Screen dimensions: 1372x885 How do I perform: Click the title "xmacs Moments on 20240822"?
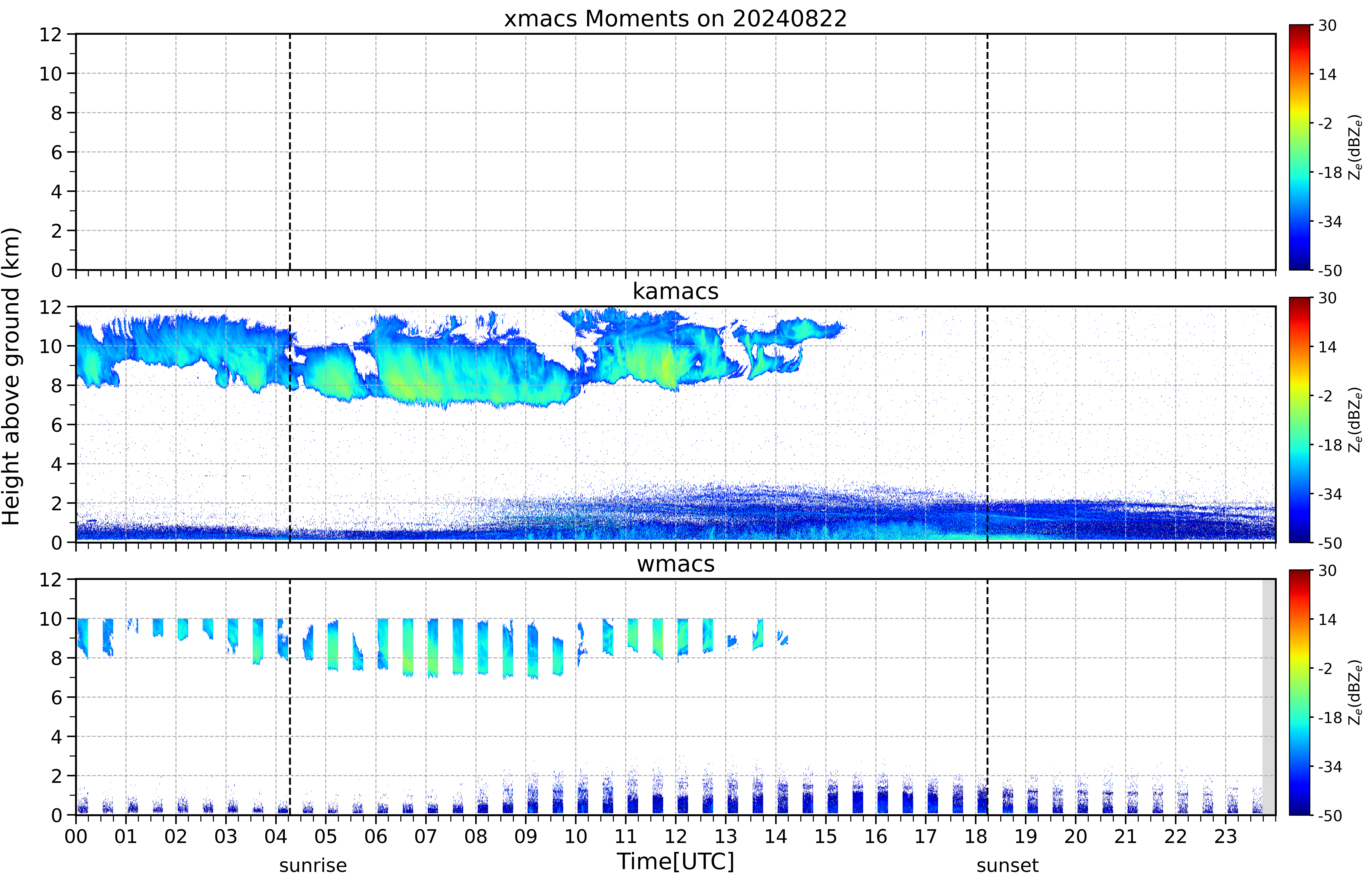(x=675, y=18)
